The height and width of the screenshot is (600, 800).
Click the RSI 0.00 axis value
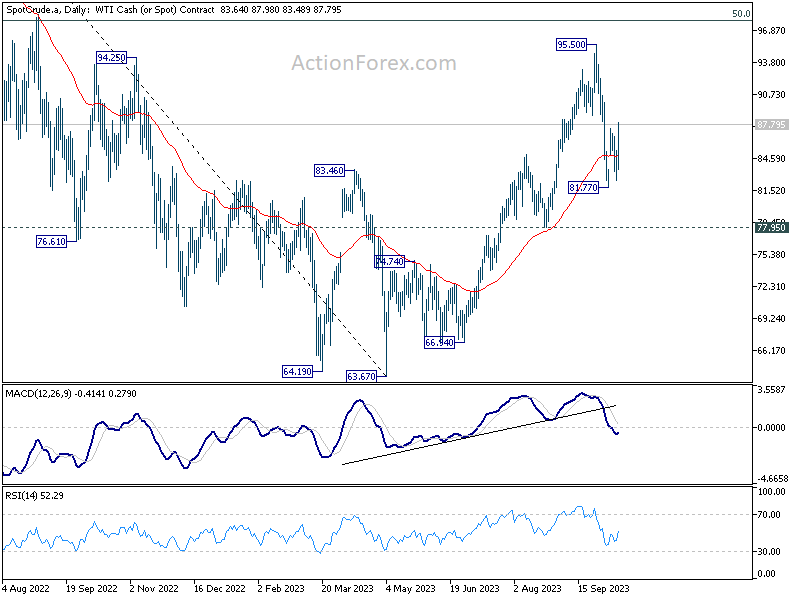pyautogui.click(x=767, y=574)
